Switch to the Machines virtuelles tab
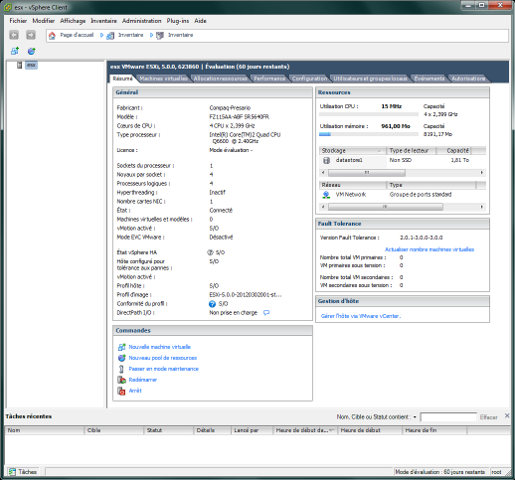The height and width of the screenshot is (480, 515). pos(164,79)
